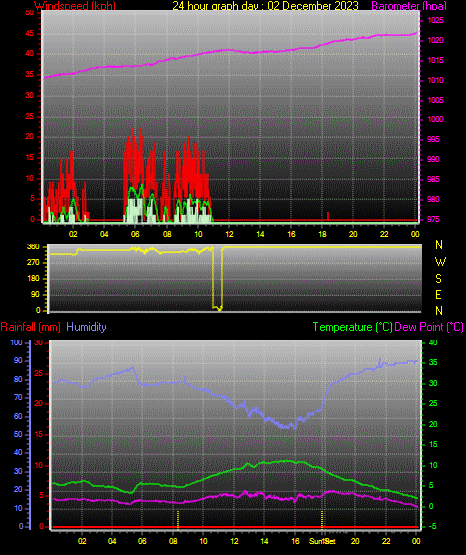Click the 270 wind direction axis value
This screenshot has width=466, height=555.
[33, 263]
